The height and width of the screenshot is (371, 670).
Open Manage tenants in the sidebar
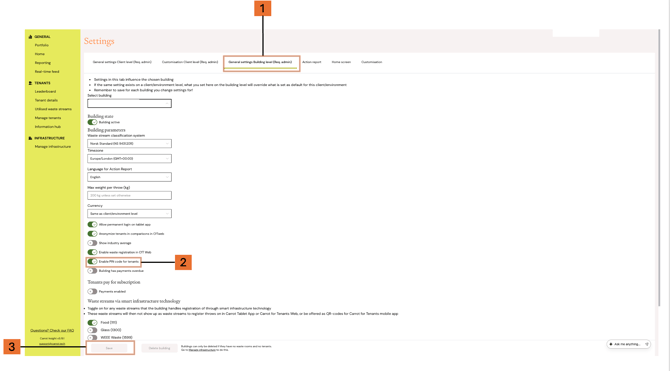pyautogui.click(x=48, y=118)
